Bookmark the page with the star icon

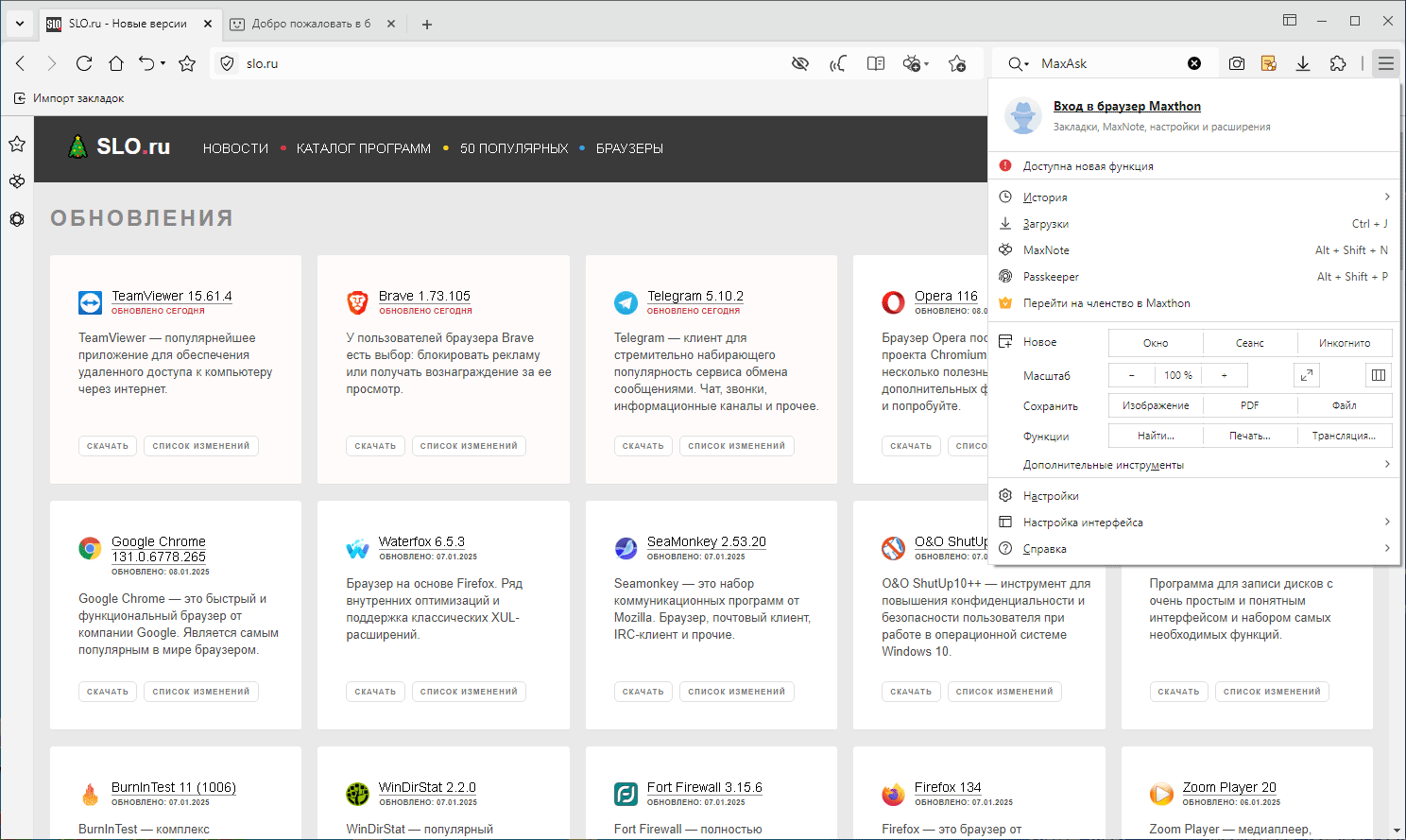tap(187, 63)
